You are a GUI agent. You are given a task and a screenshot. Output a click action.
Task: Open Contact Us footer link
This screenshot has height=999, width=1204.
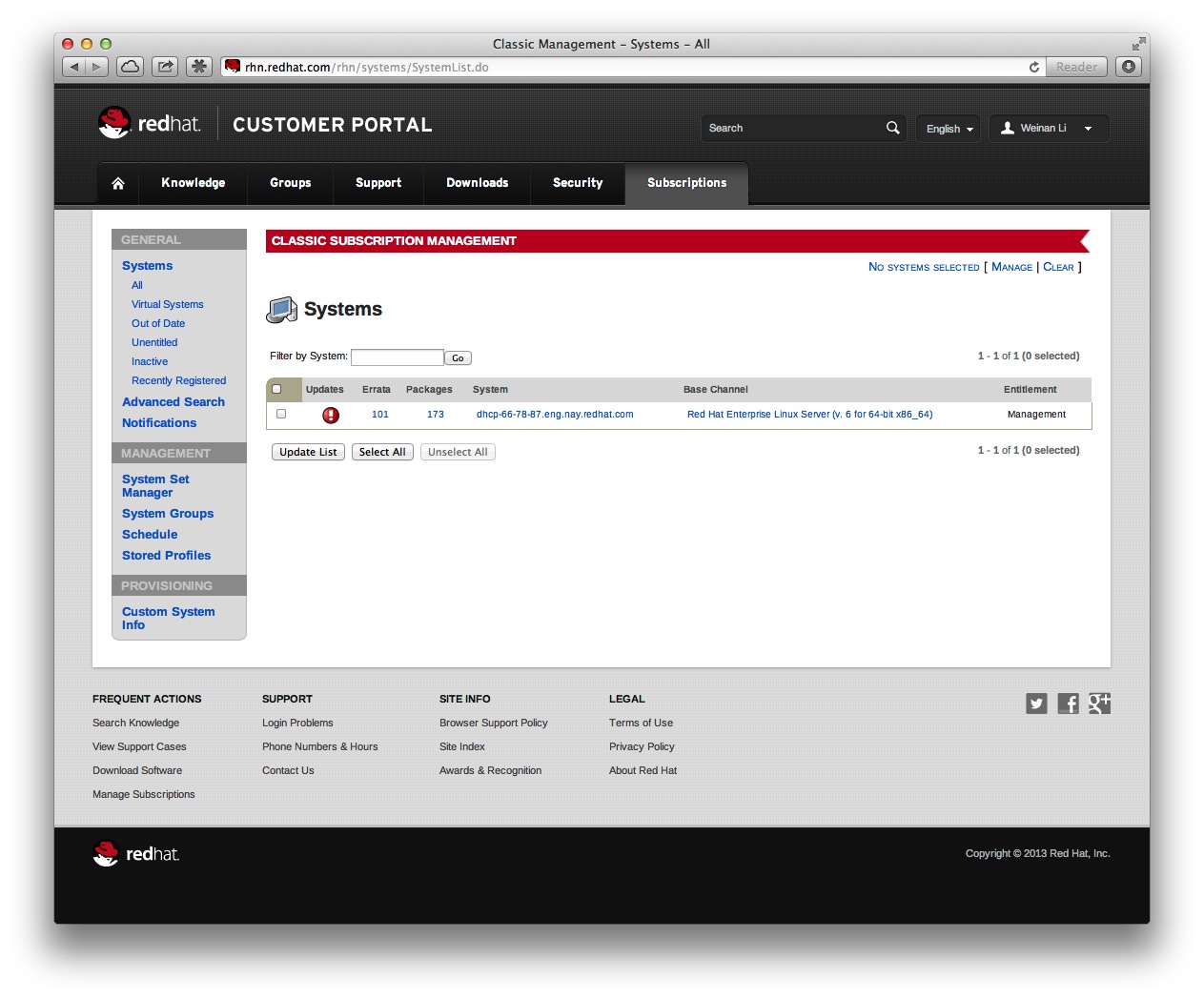(x=288, y=770)
